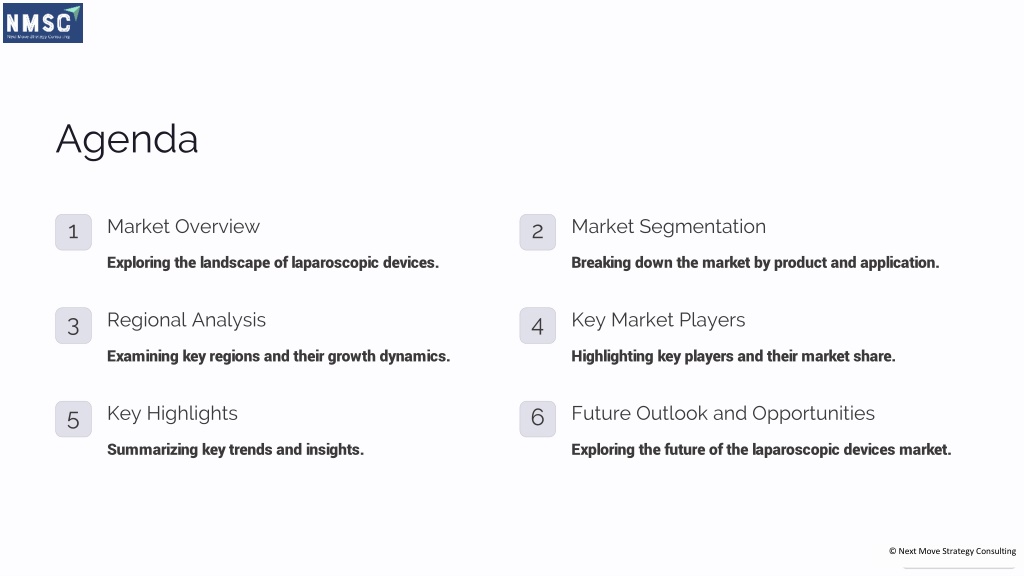Click the NMSC logo in the corner

coord(42,24)
